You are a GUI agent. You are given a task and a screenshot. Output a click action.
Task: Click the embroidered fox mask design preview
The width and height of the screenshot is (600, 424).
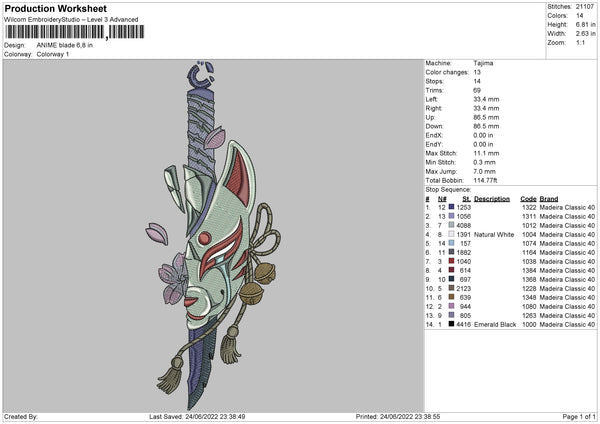coord(213,235)
